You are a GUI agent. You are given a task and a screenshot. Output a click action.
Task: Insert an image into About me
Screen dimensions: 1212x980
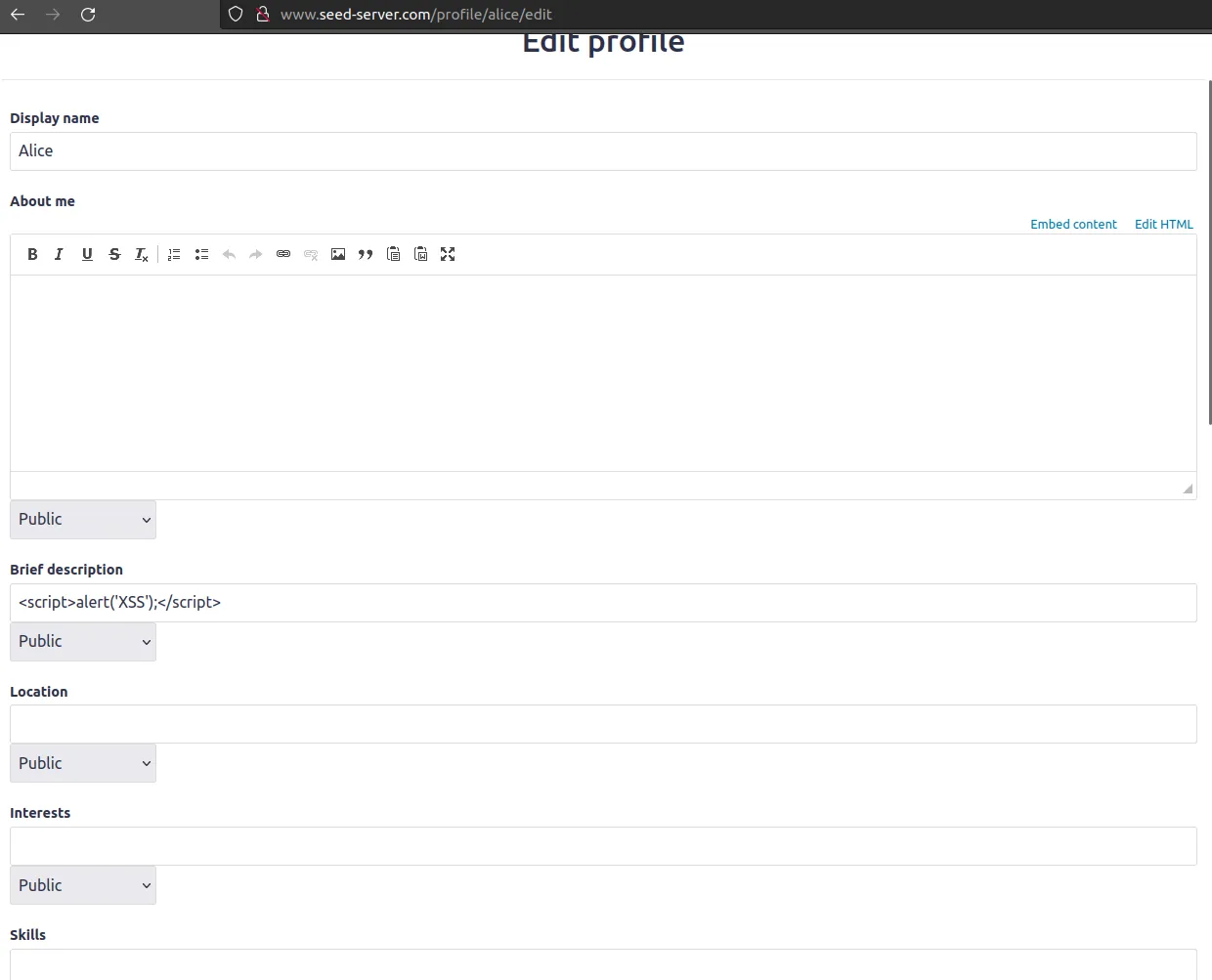[338, 254]
